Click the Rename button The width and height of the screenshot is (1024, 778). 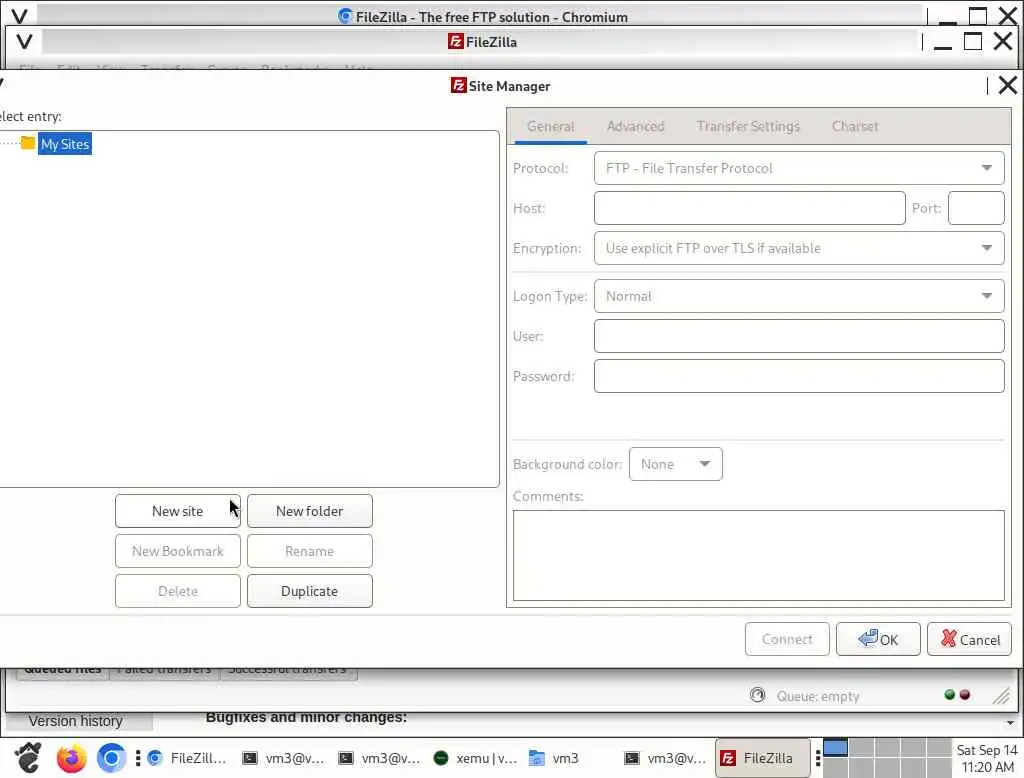310,551
